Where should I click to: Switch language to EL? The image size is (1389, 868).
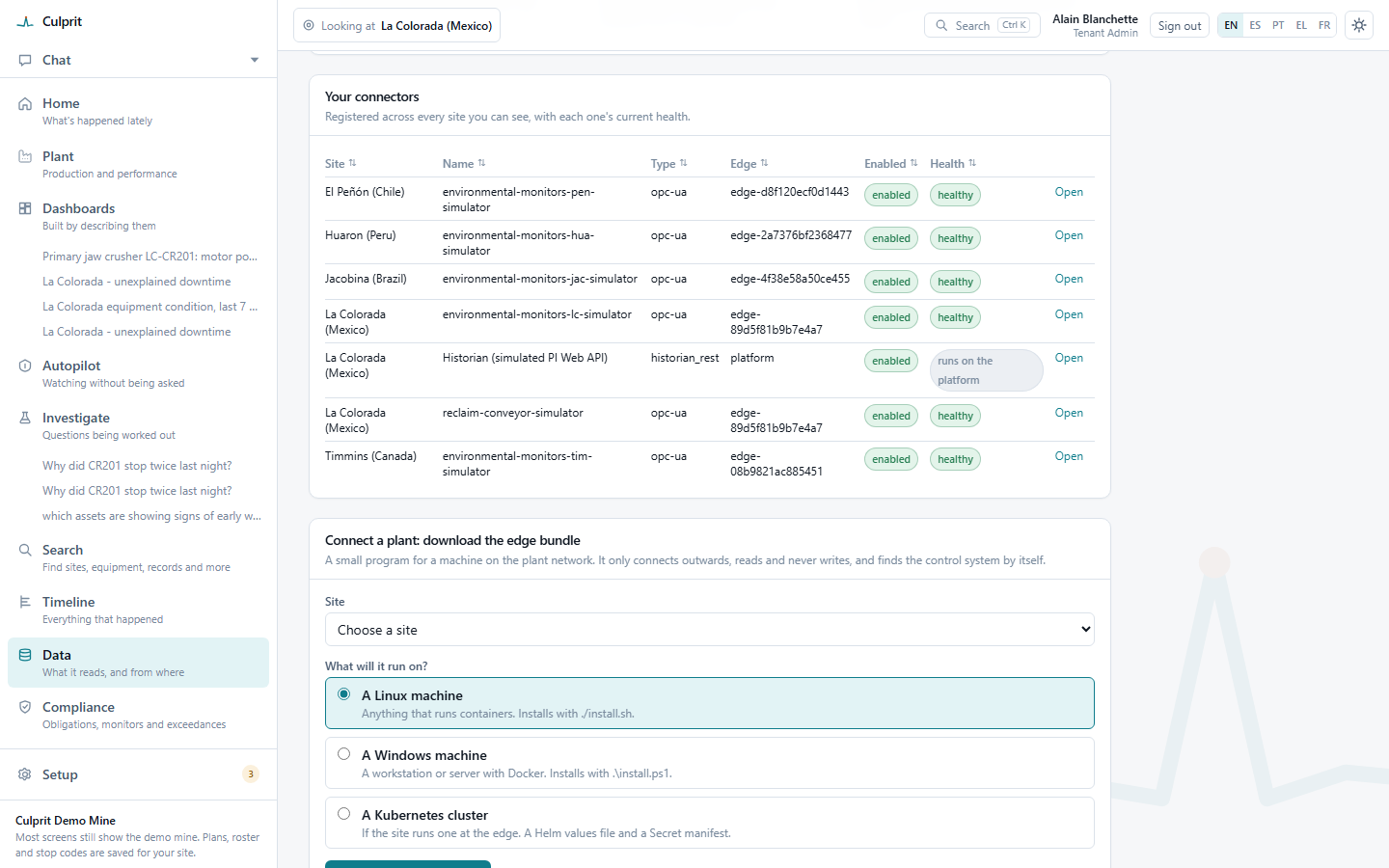(x=1301, y=25)
